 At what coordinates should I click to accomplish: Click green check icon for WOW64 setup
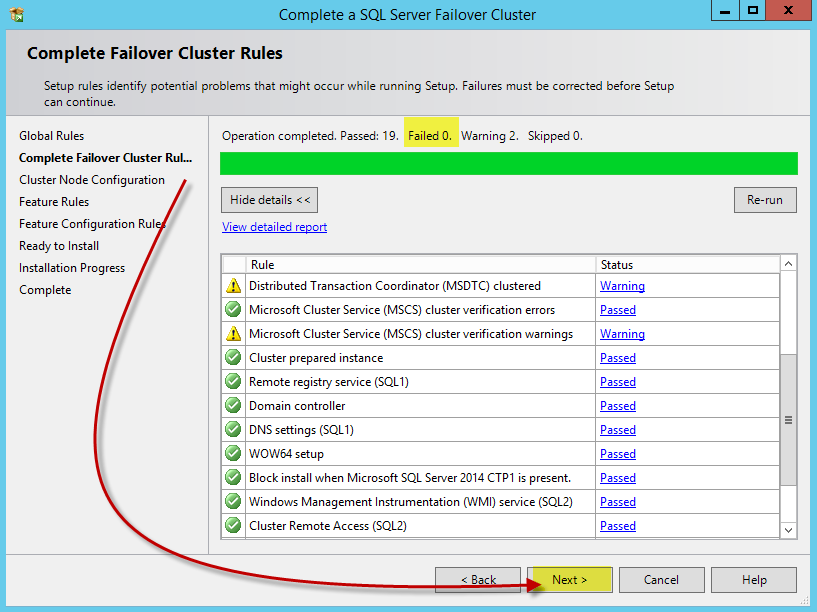click(x=233, y=453)
